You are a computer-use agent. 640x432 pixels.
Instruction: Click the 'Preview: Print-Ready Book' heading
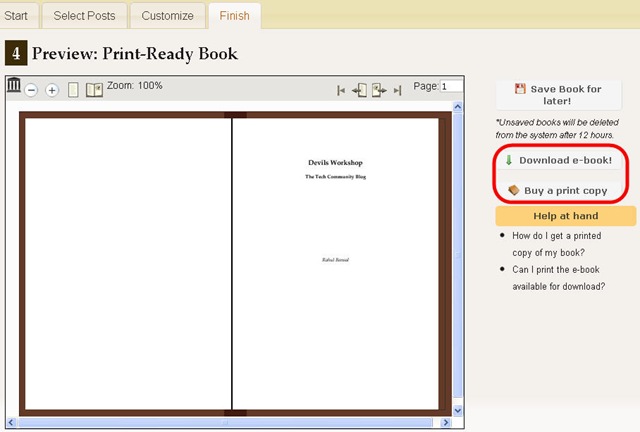[135, 53]
